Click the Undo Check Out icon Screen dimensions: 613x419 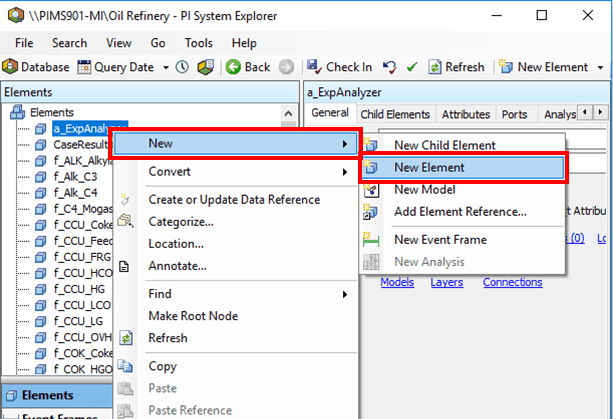click(x=389, y=67)
